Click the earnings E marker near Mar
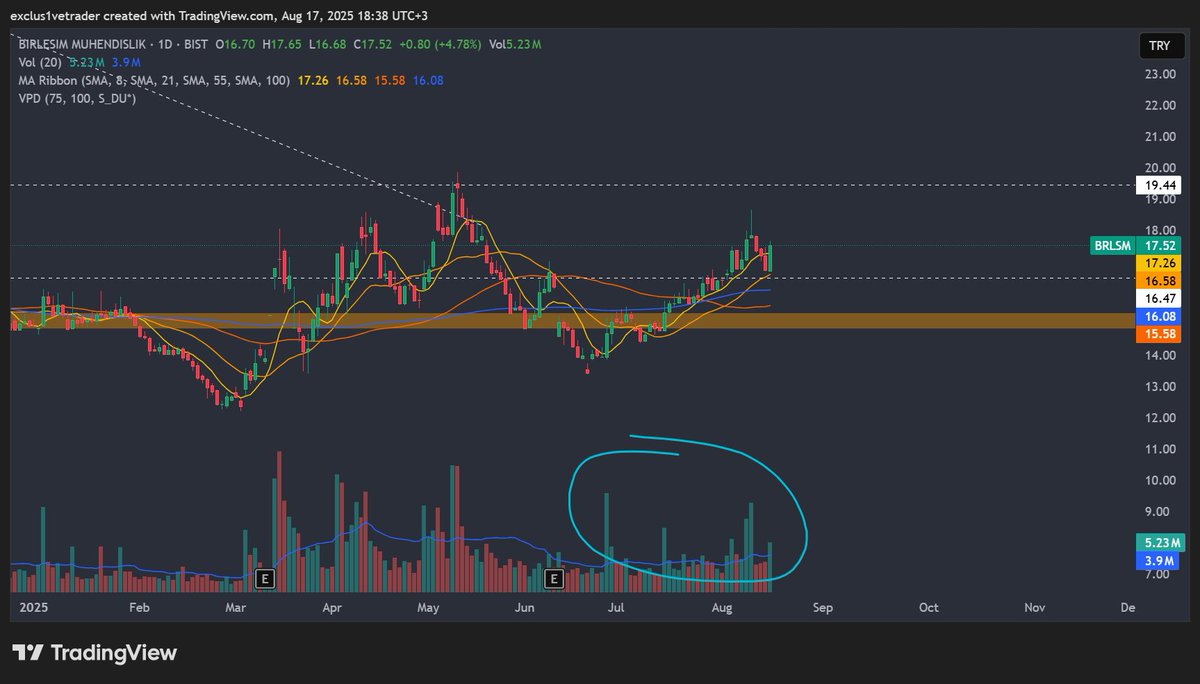Image resolution: width=1200 pixels, height=684 pixels. (x=265, y=579)
